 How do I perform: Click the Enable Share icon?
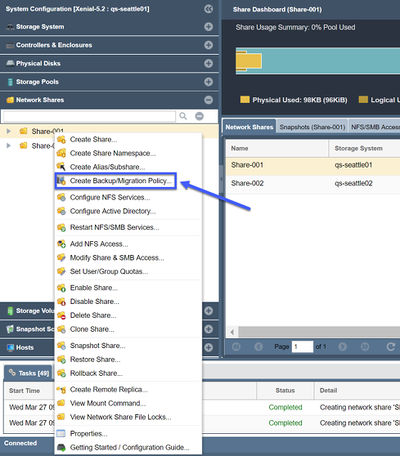click(61, 288)
